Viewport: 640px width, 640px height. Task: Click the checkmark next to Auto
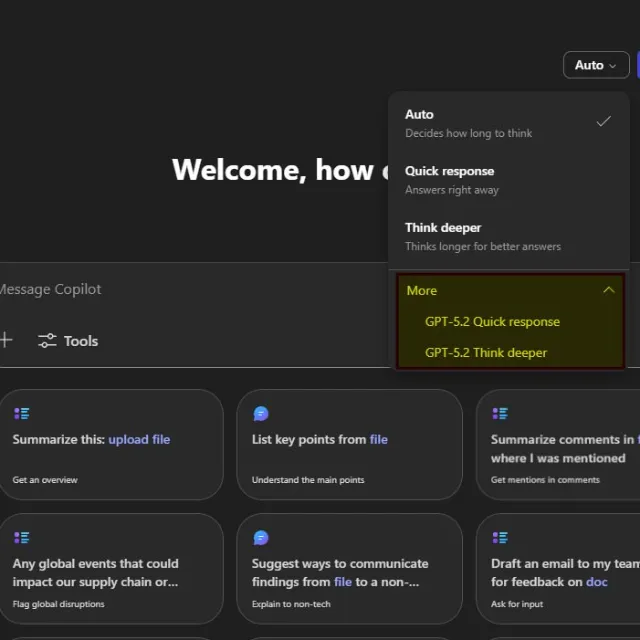pyautogui.click(x=604, y=121)
